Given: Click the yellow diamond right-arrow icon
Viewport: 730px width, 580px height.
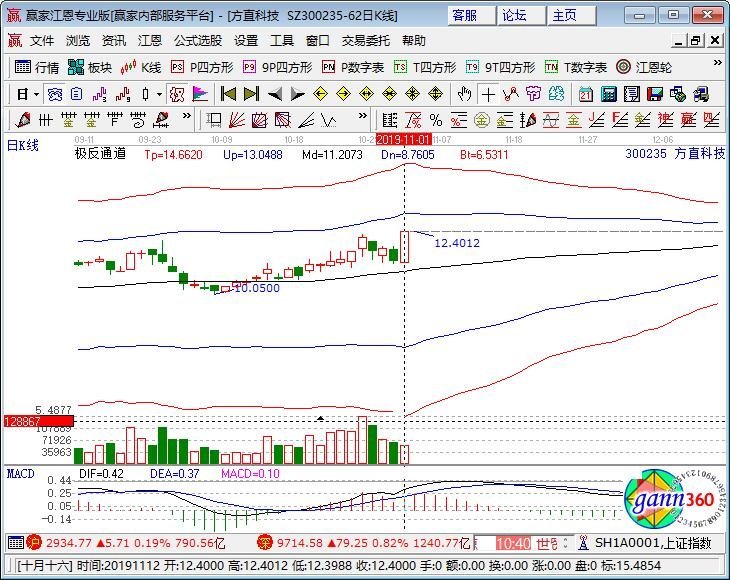Looking at the screenshot, I should point(343,94).
